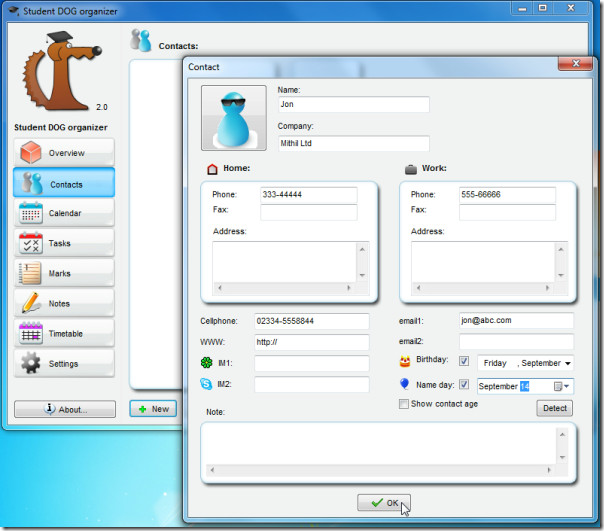This screenshot has width=604, height=531.
Task: Click the Tasks checklist icon
Action: click(x=31, y=243)
